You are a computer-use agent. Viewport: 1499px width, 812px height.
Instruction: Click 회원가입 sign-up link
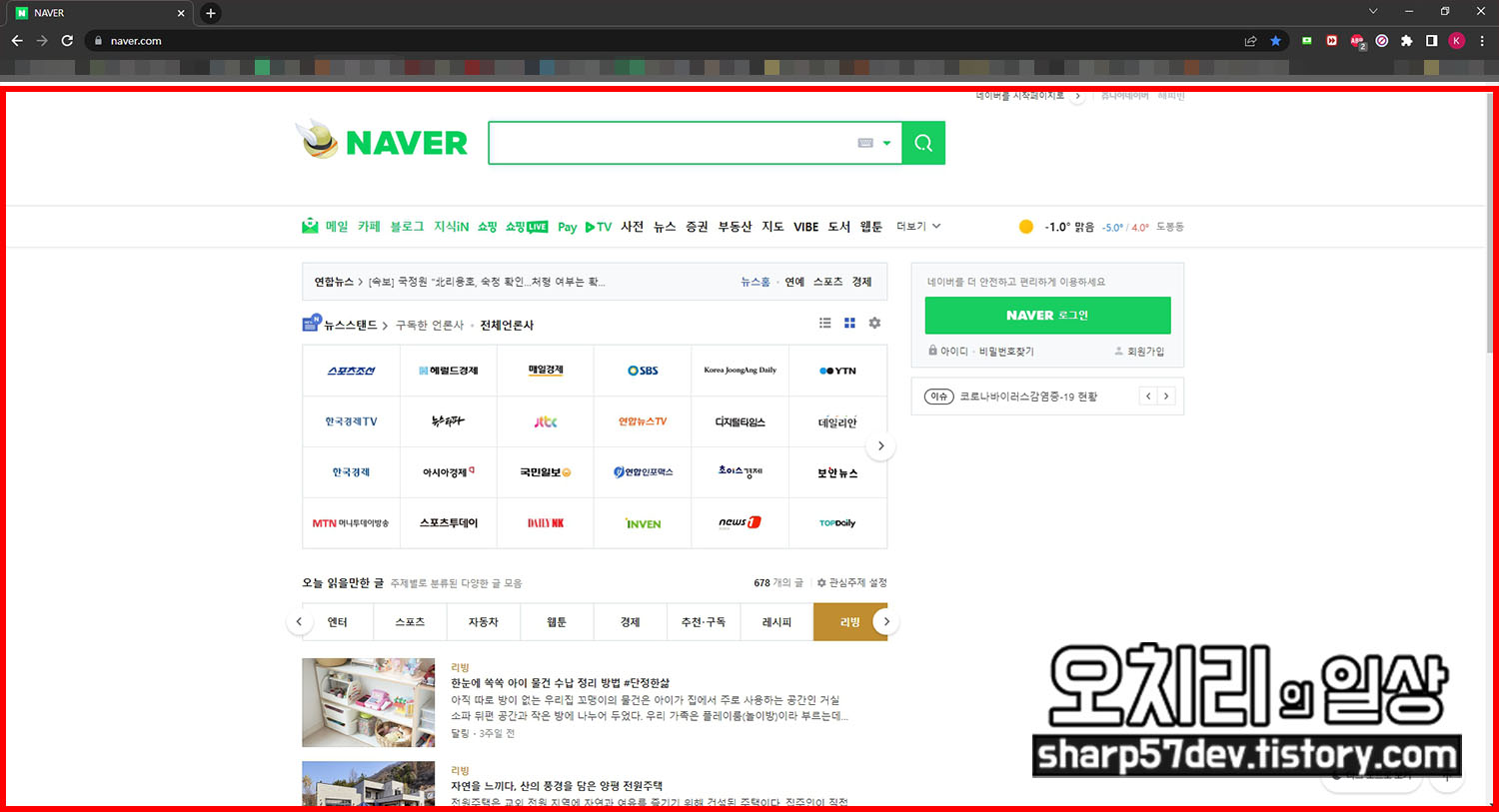[x=1140, y=352]
